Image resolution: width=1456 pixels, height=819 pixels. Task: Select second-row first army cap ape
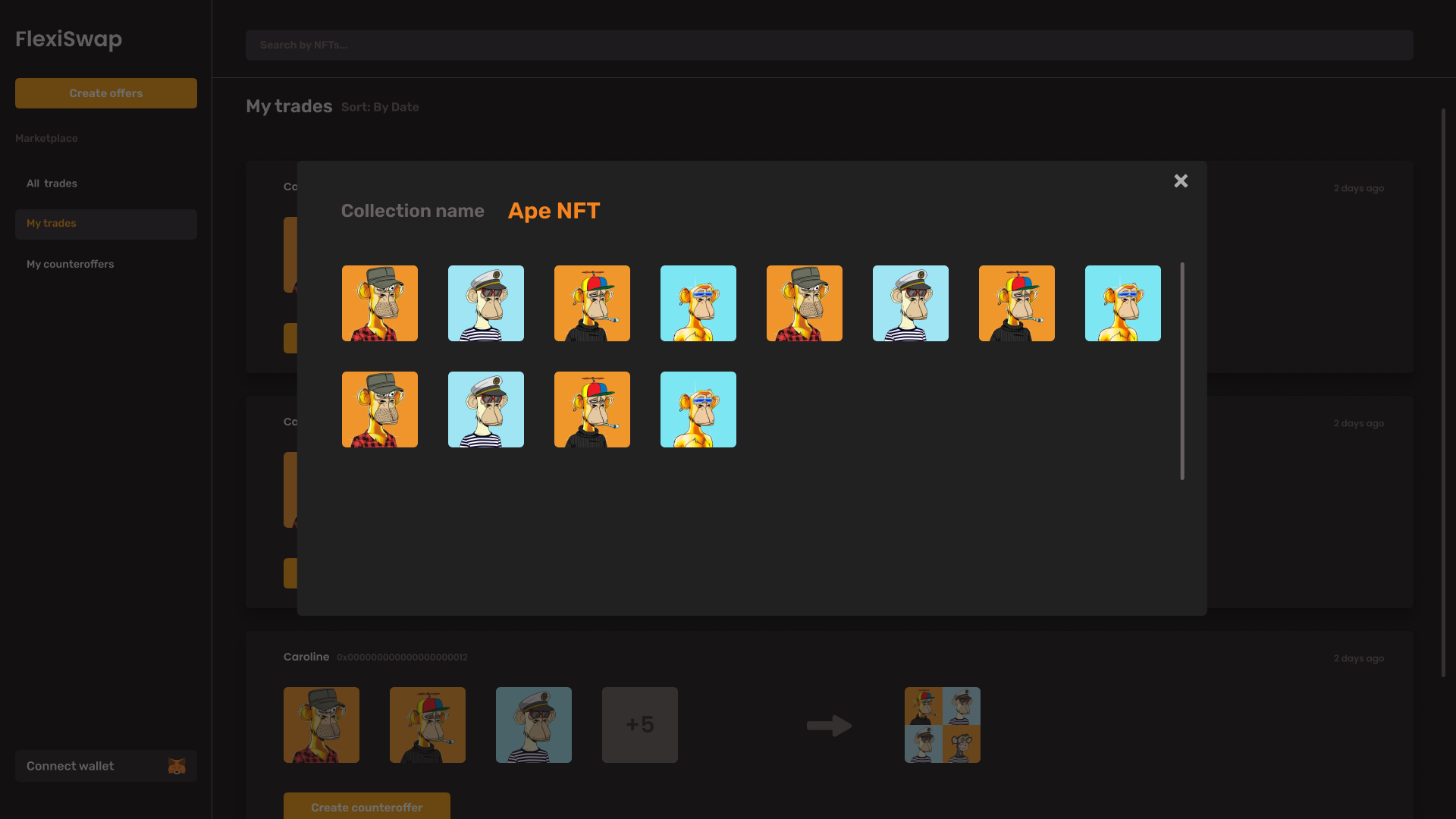point(380,409)
